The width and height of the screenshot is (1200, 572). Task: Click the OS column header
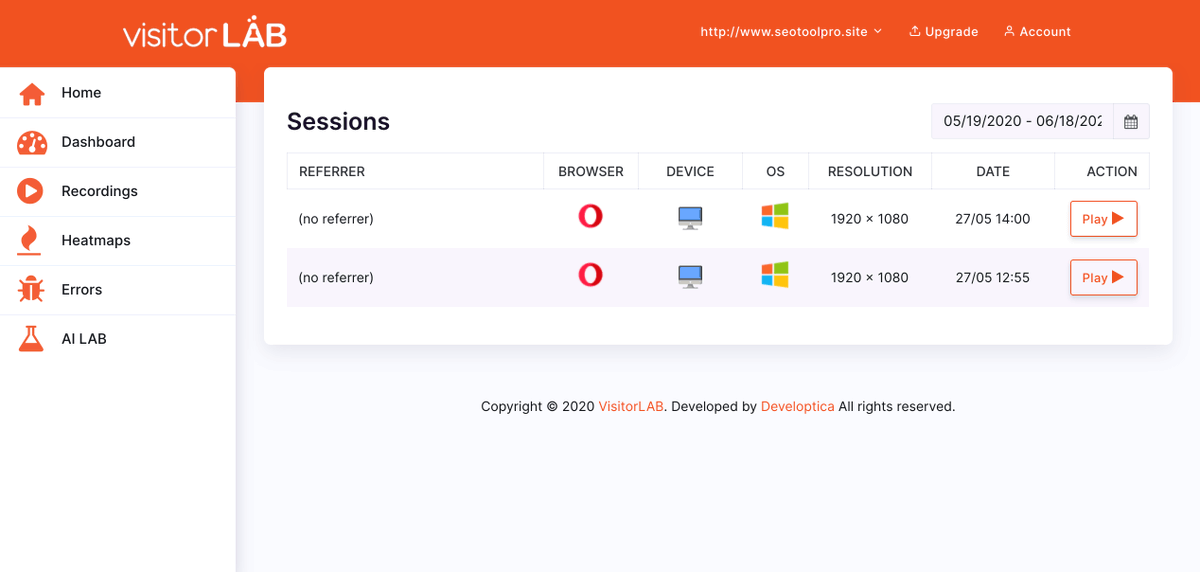[x=775, y=172]
